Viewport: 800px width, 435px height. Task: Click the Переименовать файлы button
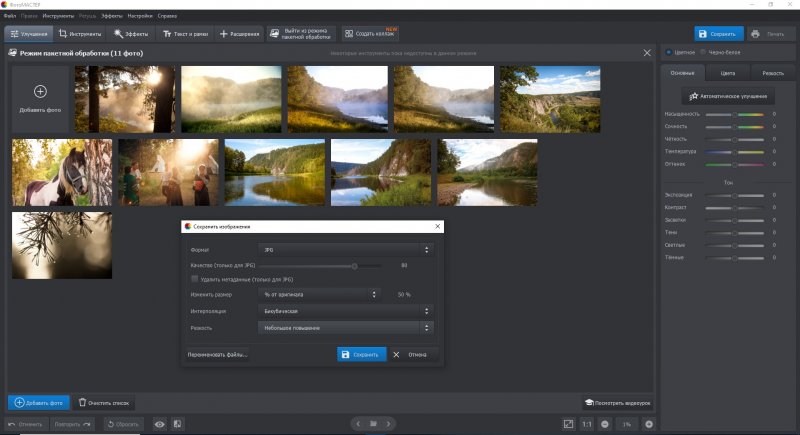pyautogui.click(x=217, y=354)
